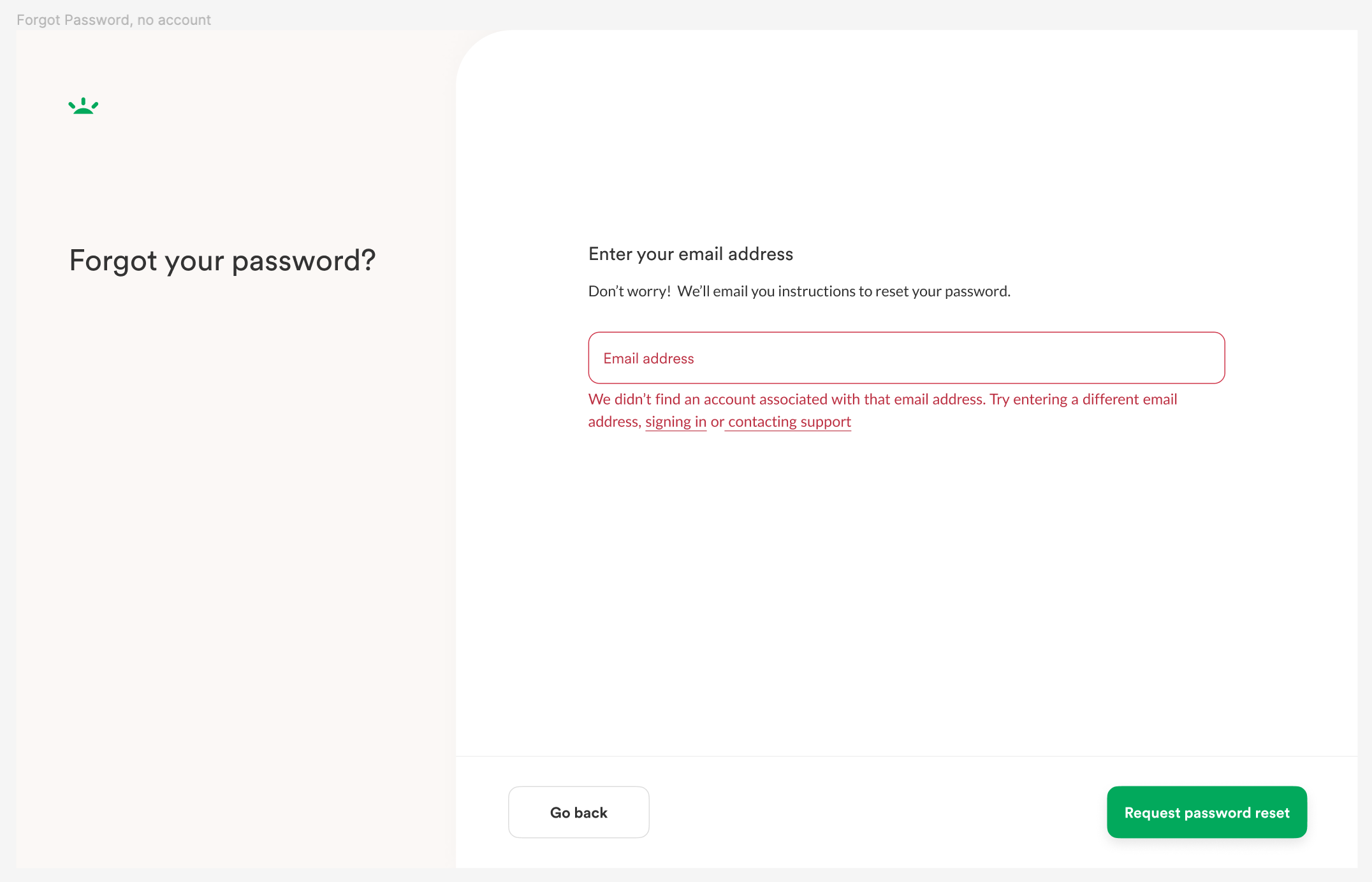This screenshot has height=882, width=1372.
Task: Click the beige left panel below the heading
Action: click(236, 542)
